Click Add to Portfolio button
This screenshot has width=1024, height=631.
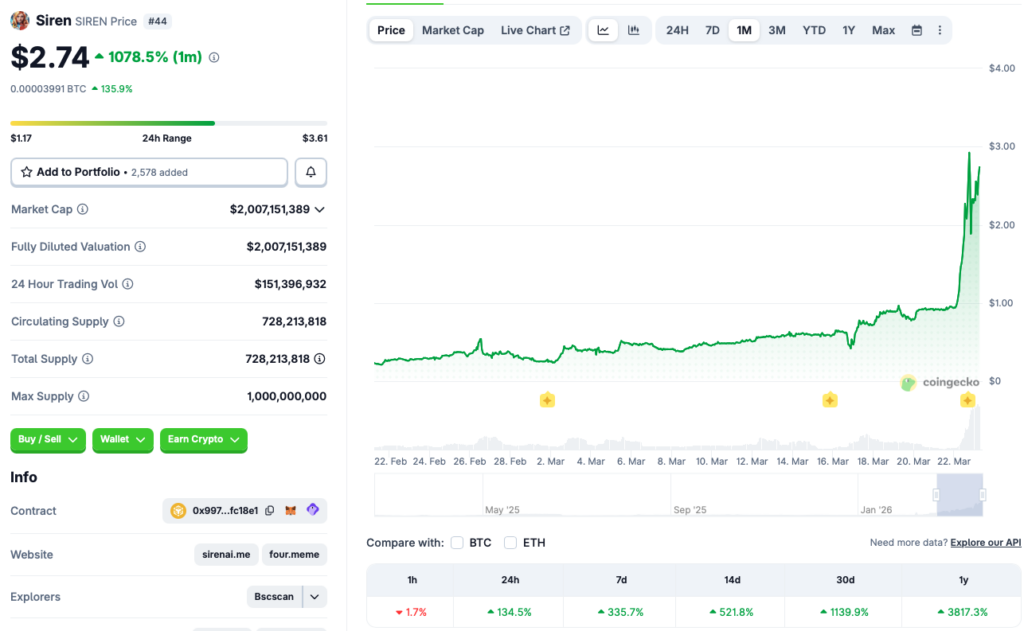pyautogui.click(x=149, y=172)
